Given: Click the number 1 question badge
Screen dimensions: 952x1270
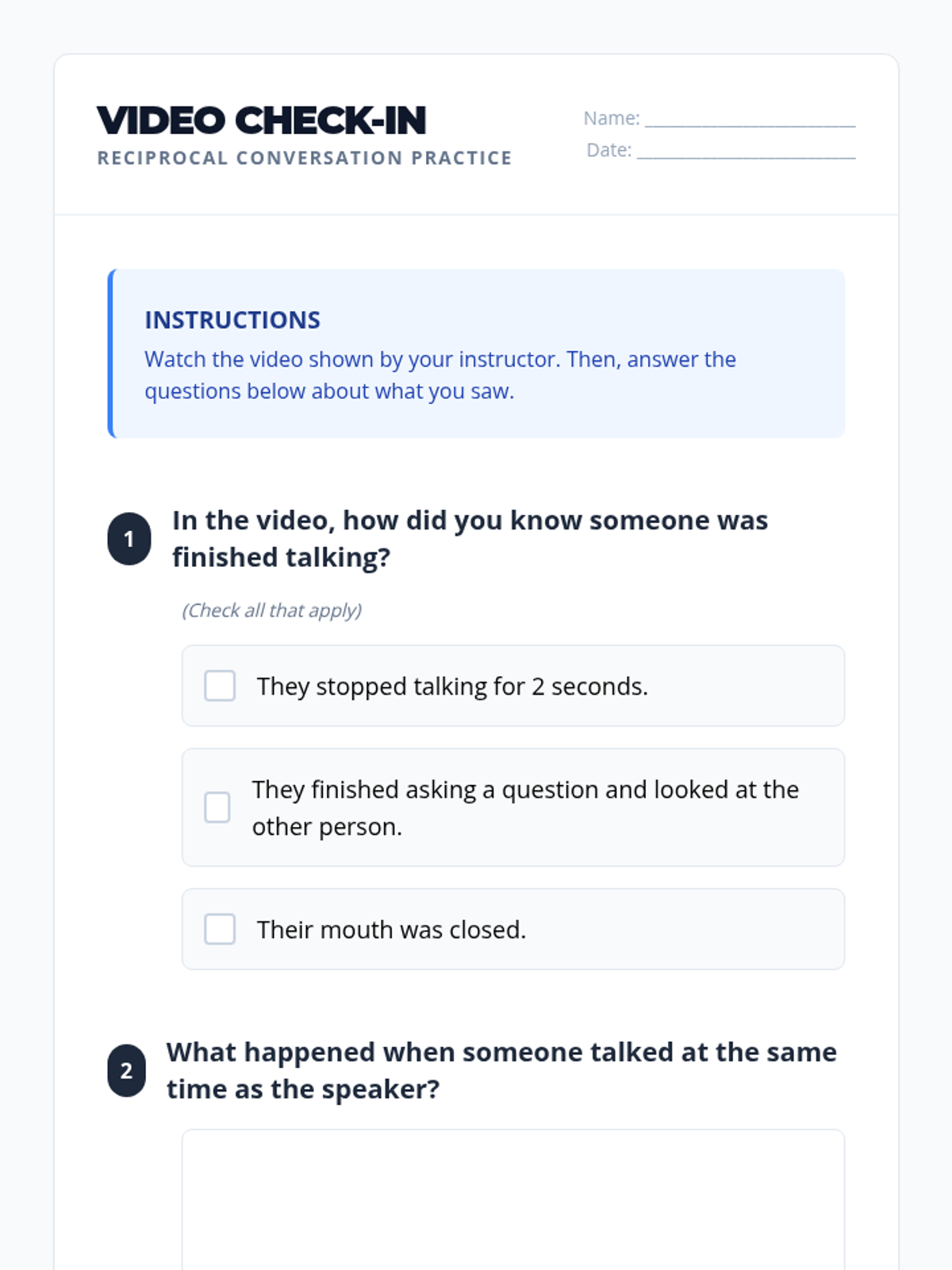Looking at the screenshot, I should click(129, 539).
